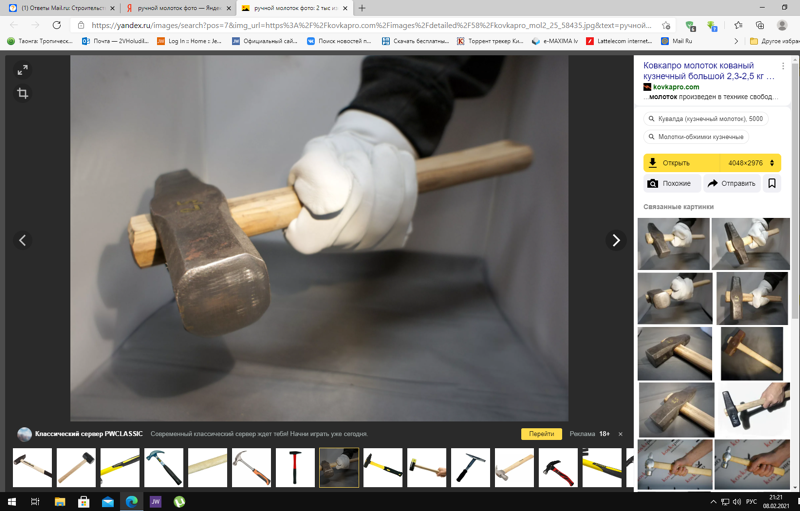800x511 pixels.
Task: Open Почта — 2VHoludil bookmark
Action: pyautogui.click(x=115, y=41)
